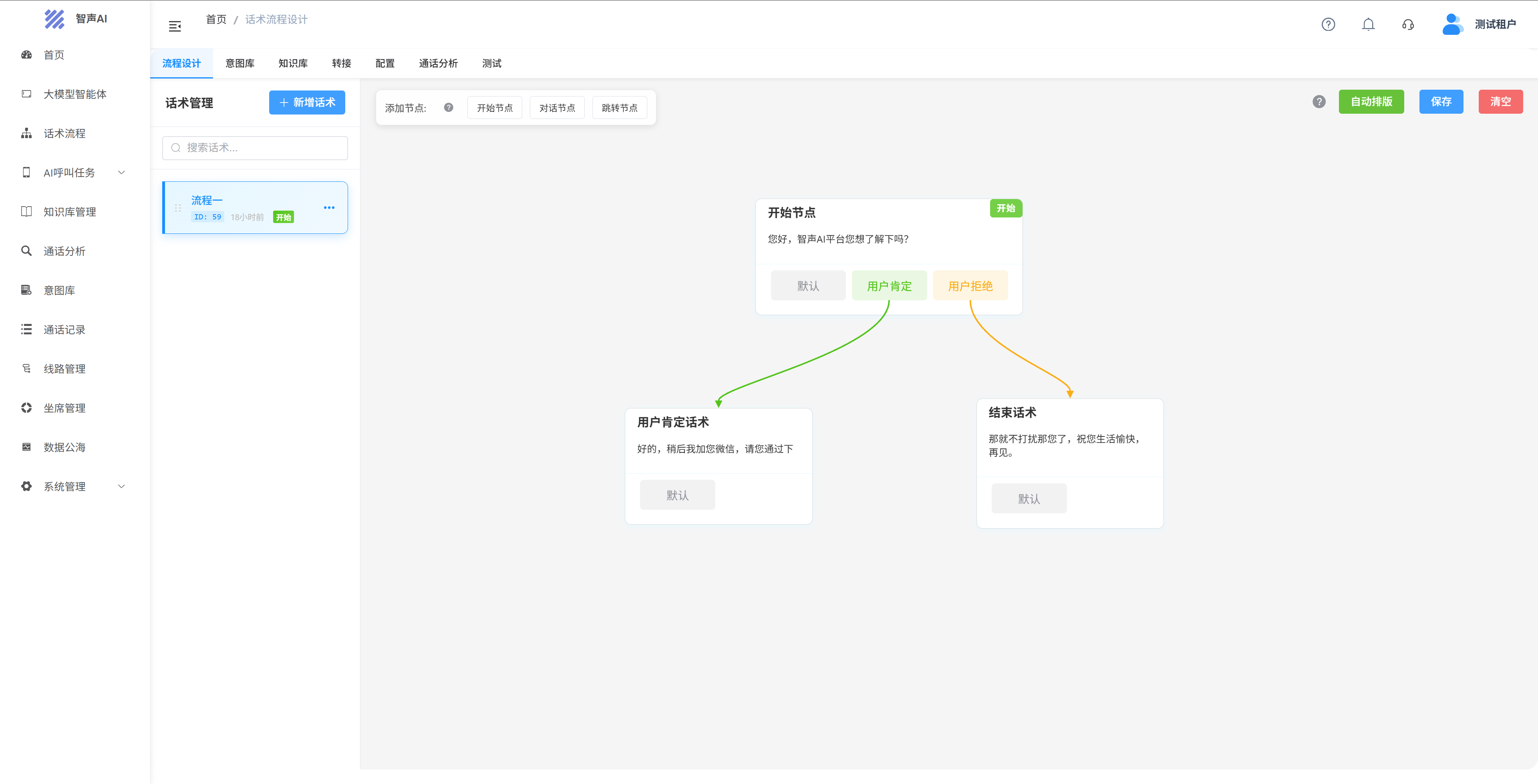Open the help question mark icon in header
Screen dimensions: 1538x784
[x=1328, y=24]
